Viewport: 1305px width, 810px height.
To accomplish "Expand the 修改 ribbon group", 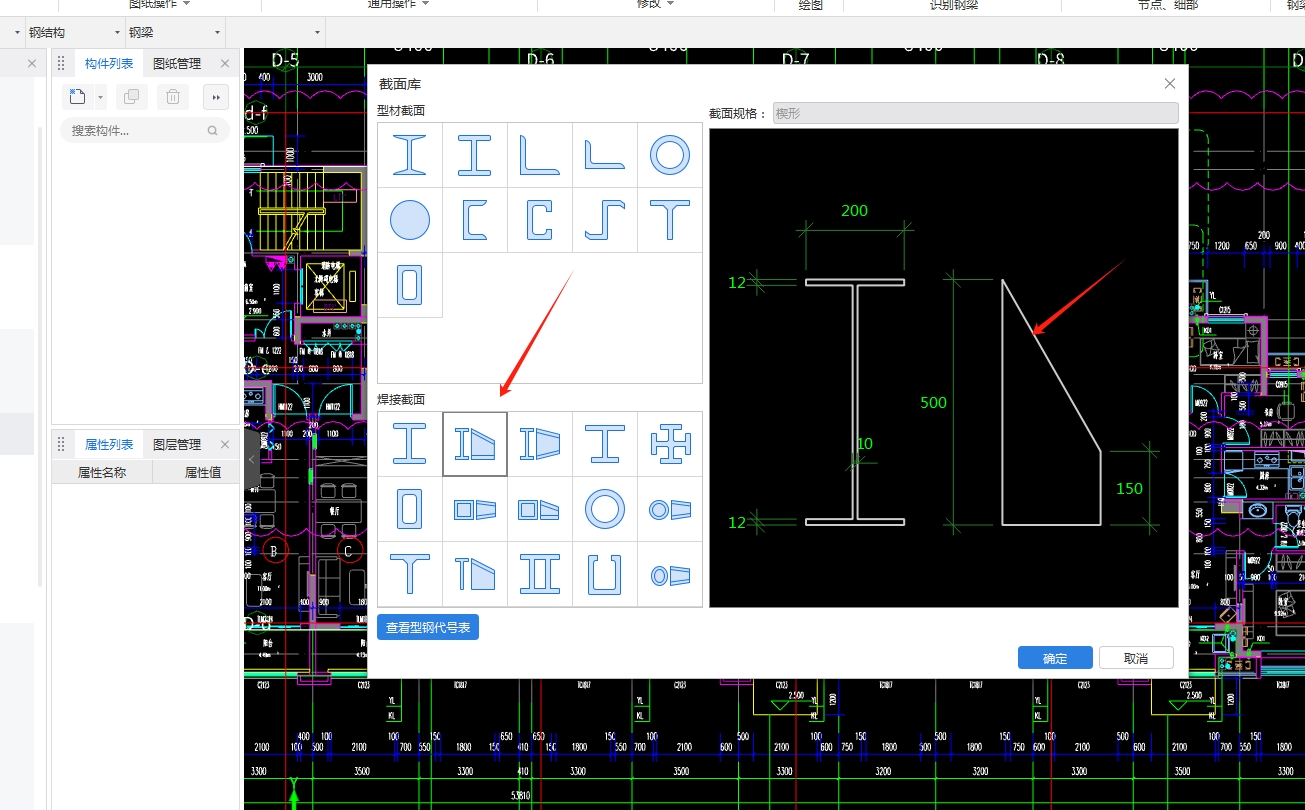I will coord(656,4).
